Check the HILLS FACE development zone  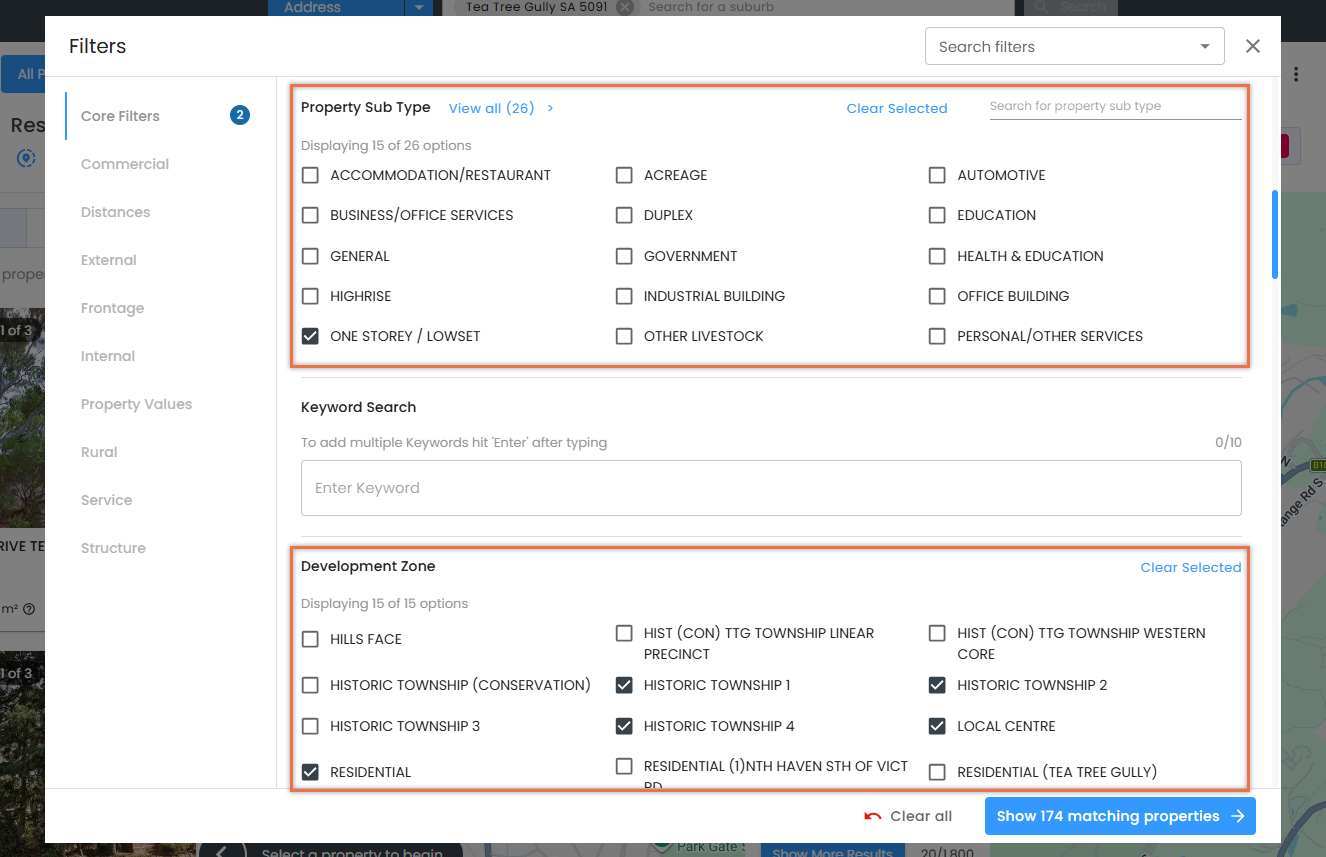[x=310, y=639]
